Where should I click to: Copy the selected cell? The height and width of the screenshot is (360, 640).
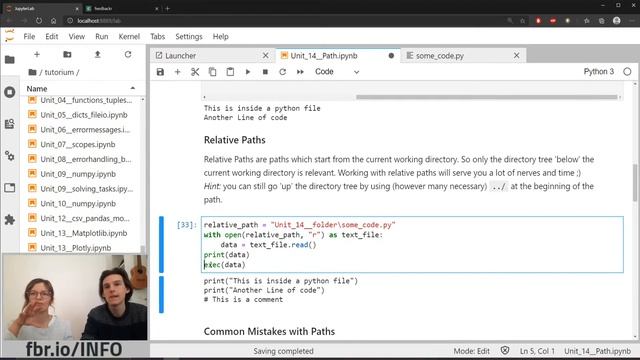pyautogui.click(x=212, y=72)
